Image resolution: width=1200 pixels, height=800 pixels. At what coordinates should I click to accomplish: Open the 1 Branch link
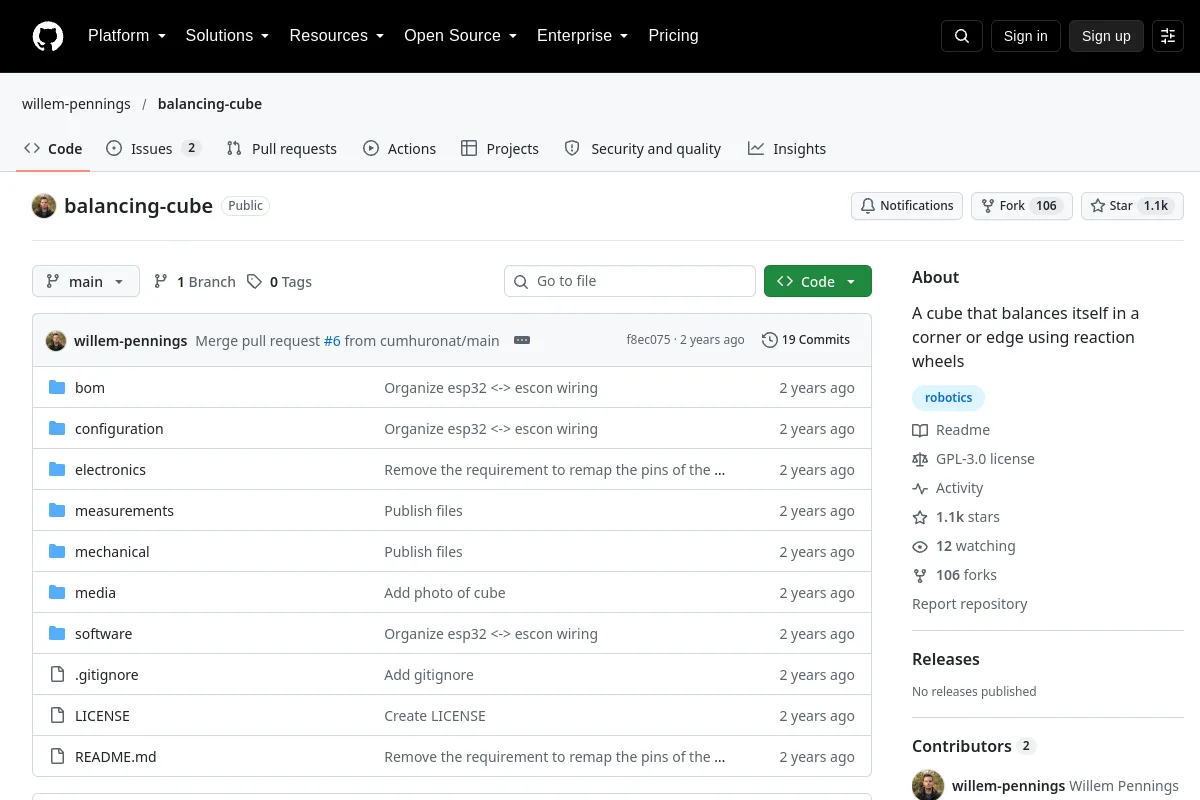(x=194, y=282)
